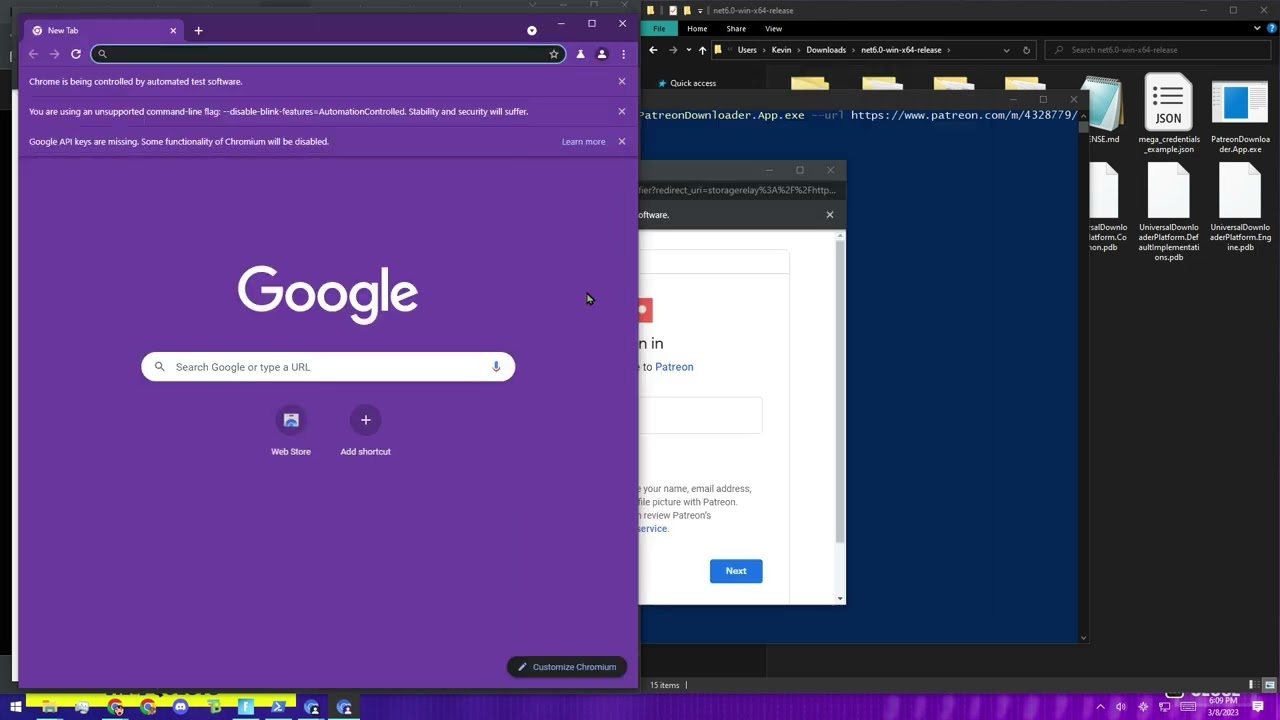Close the infobar in the sign-in popup
The height and width of the screenshot is (720, 1280).
coord(829,214)
